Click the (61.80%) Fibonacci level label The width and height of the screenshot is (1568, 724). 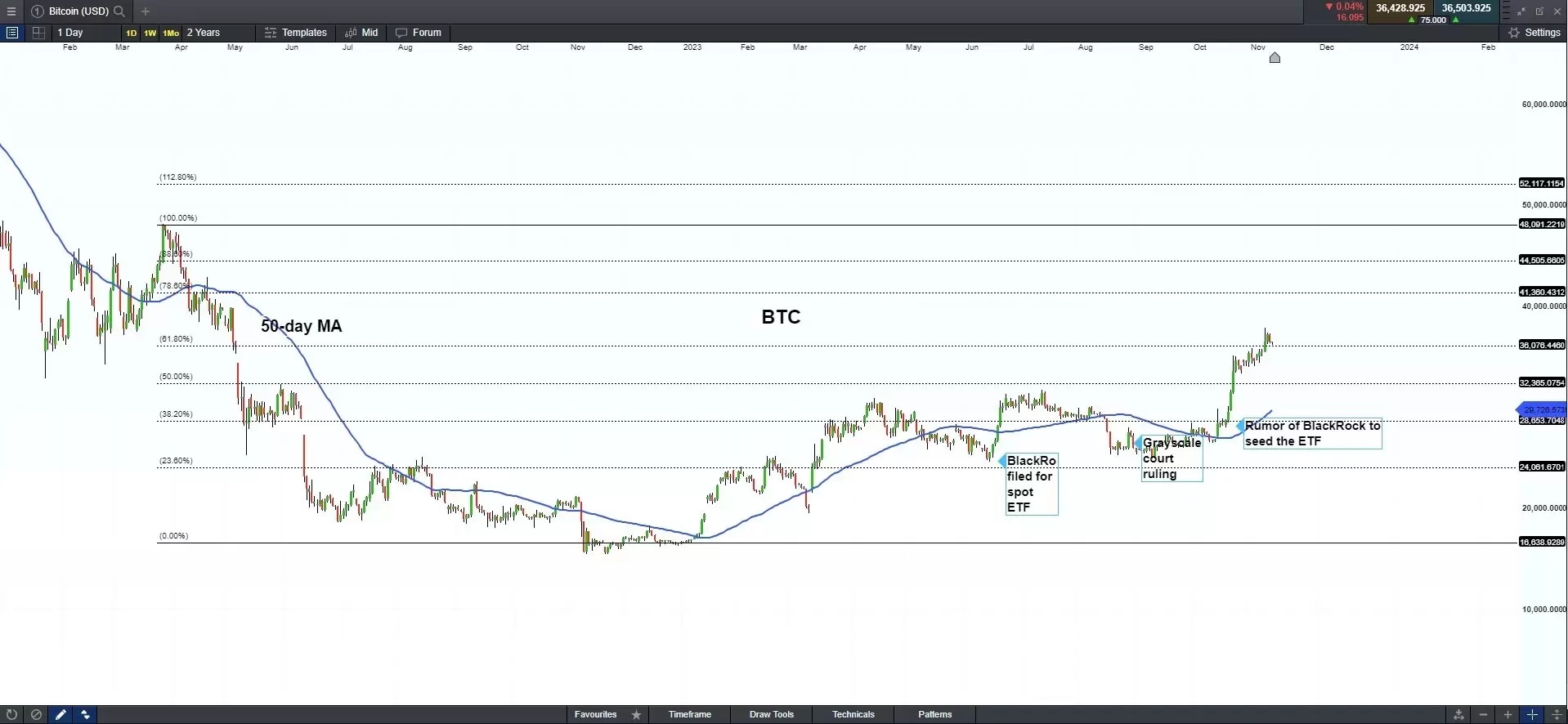pyautogui.click(x=176, y=339)
